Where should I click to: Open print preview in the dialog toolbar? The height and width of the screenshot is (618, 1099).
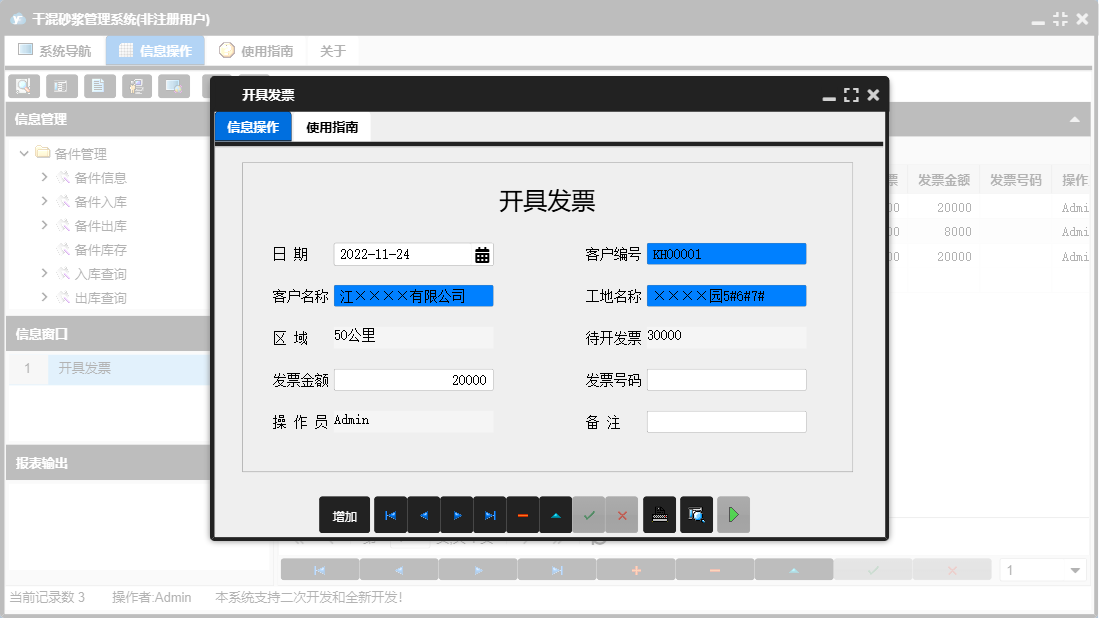(696, 514)
